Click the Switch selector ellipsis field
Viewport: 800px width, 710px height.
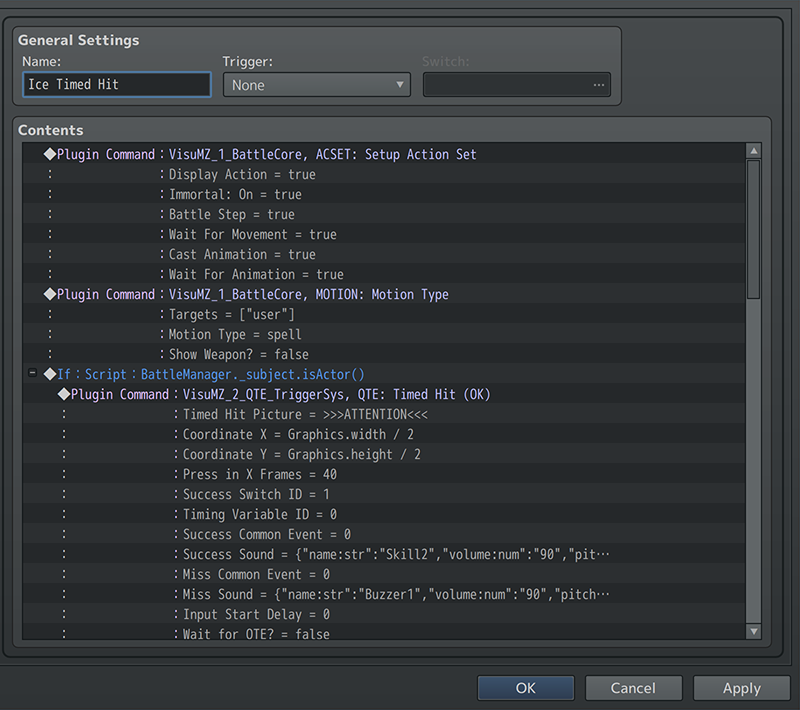pos(516,85)
